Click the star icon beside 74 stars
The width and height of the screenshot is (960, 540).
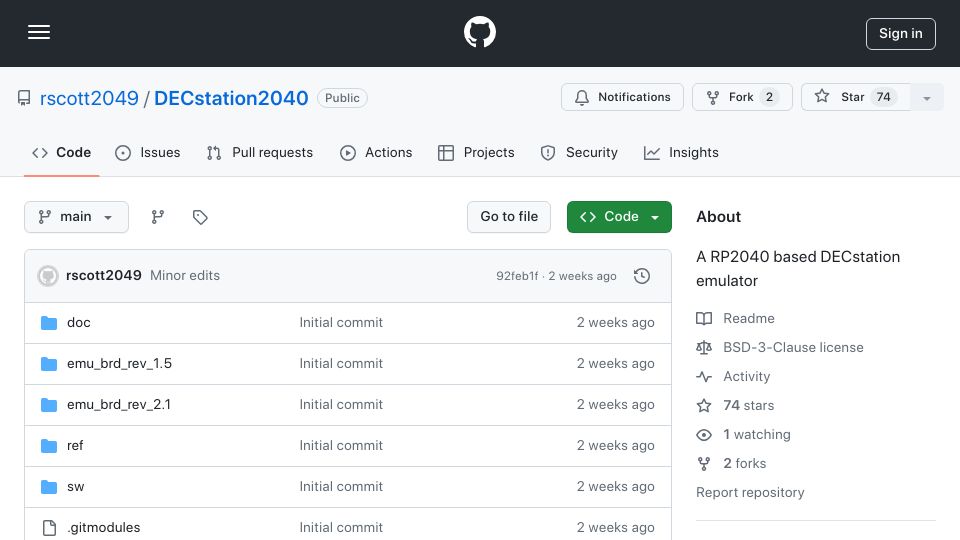704,405
